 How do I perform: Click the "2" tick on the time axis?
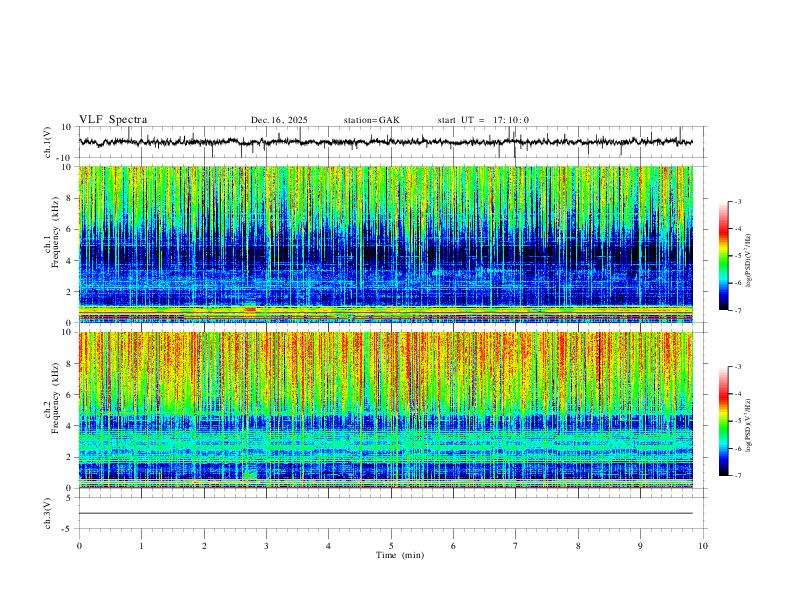(204, 546)
